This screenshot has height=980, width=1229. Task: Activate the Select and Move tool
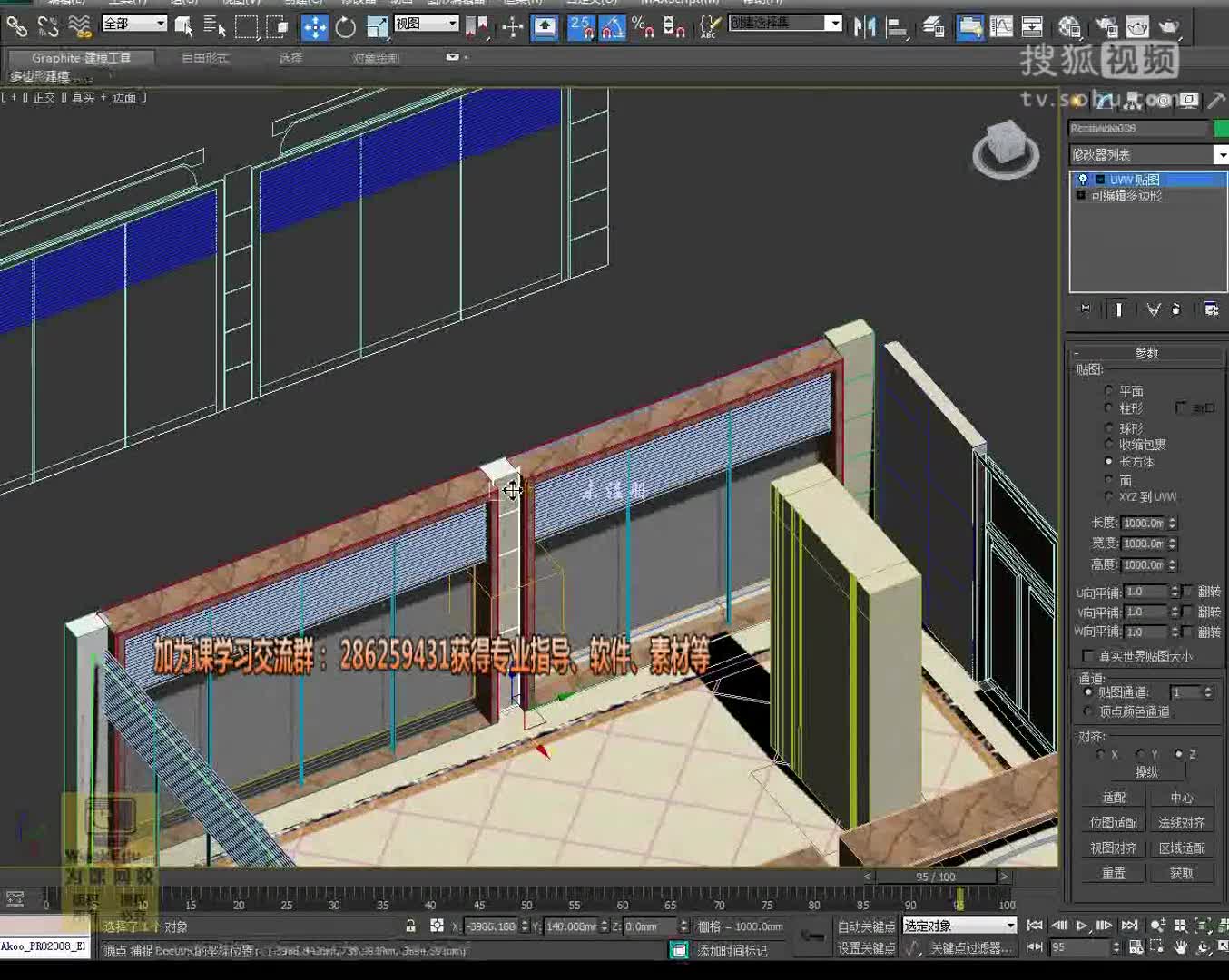314,26
